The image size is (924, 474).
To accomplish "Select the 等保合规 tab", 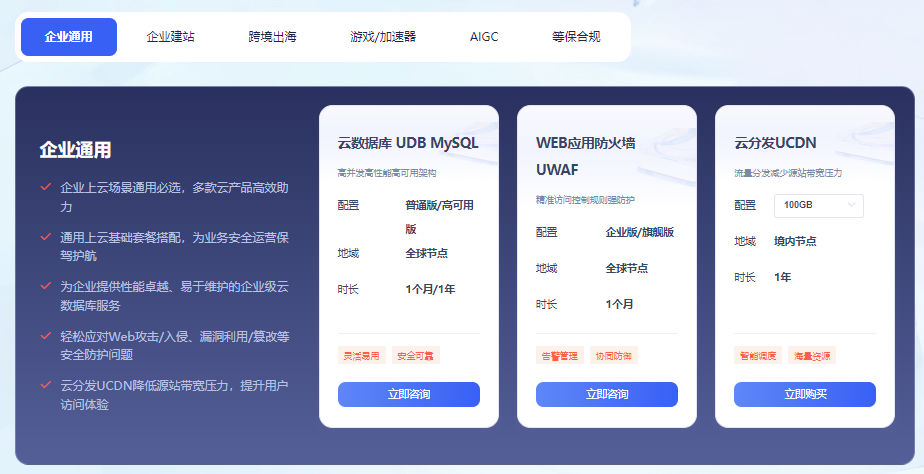I will tap(576, 37).
